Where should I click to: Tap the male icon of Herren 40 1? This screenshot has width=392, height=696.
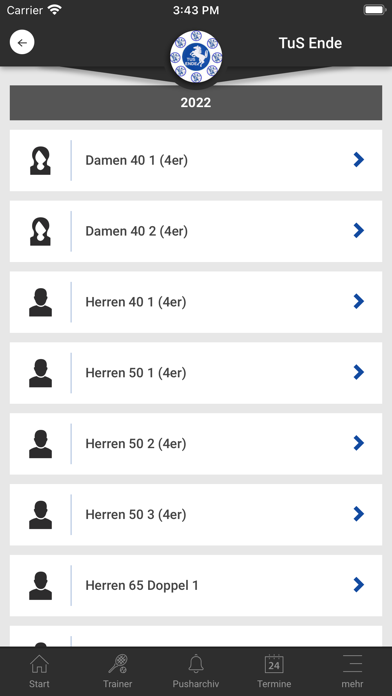[x=40, y=302]
